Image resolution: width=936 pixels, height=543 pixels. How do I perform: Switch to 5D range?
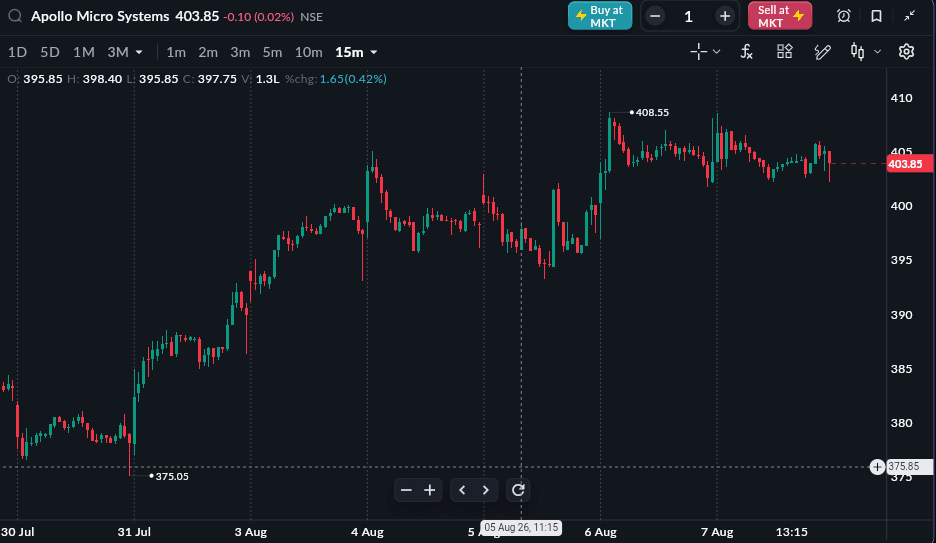pos(50,53)
